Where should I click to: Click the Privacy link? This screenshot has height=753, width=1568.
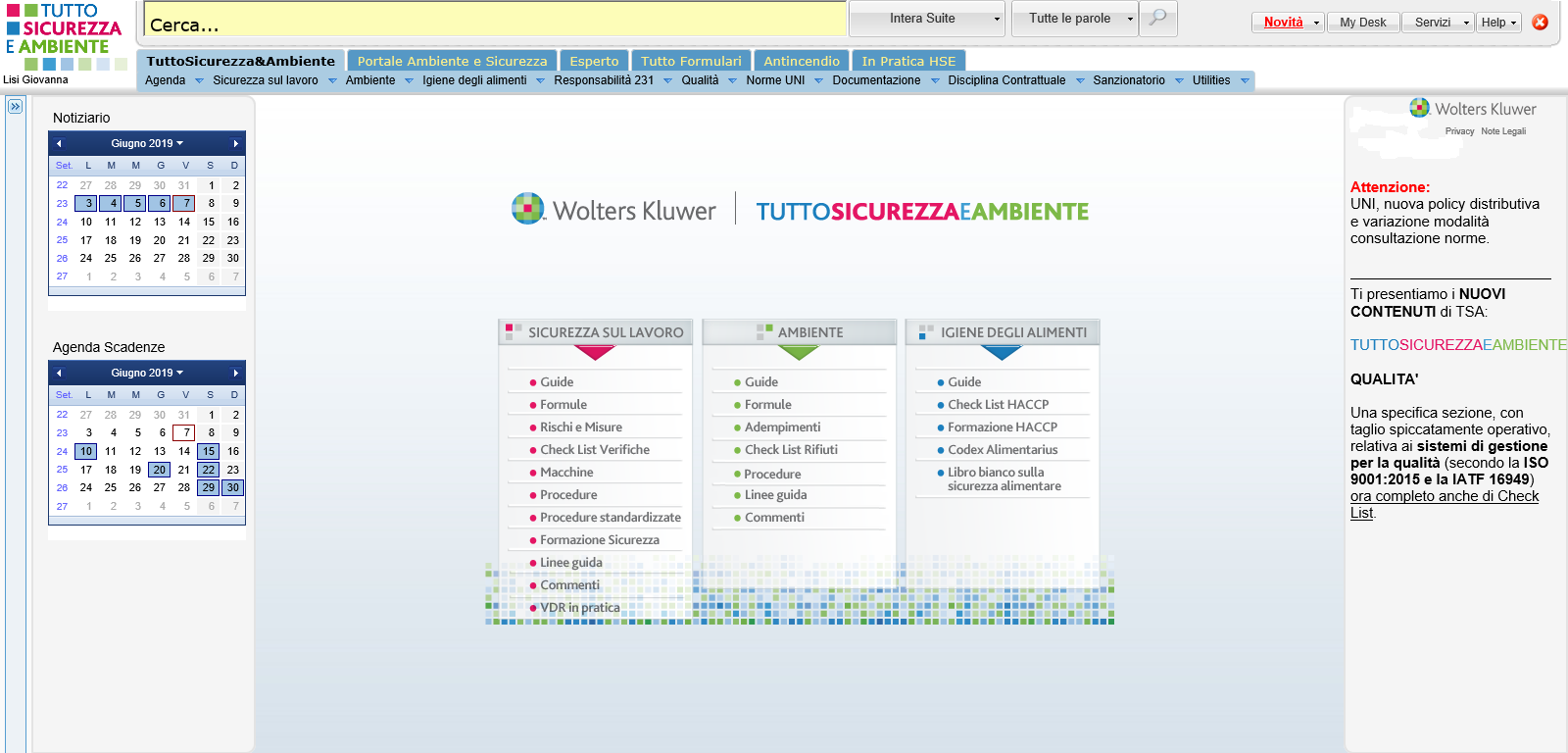pos(1459,131)
